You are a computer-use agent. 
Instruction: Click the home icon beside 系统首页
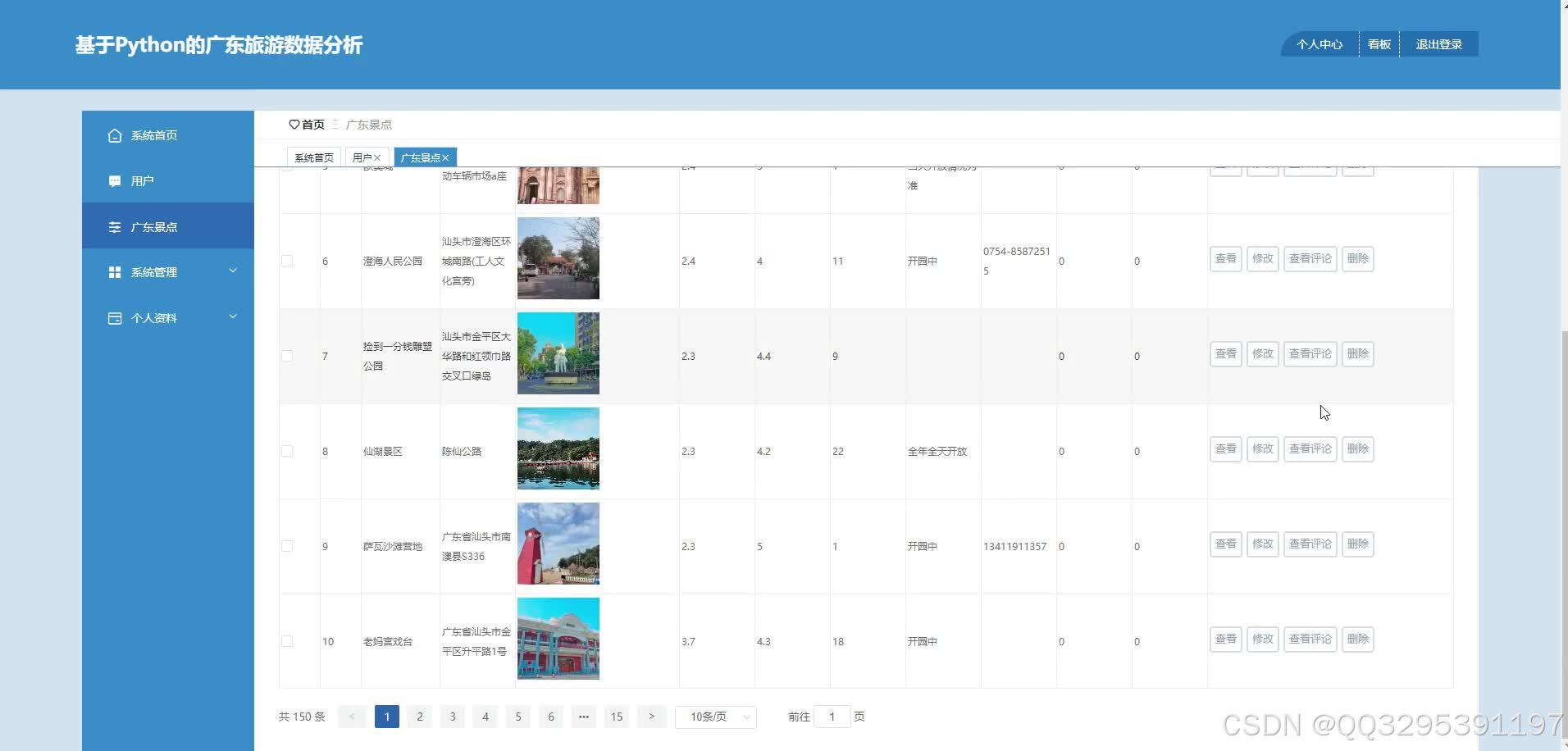(115, 135)
